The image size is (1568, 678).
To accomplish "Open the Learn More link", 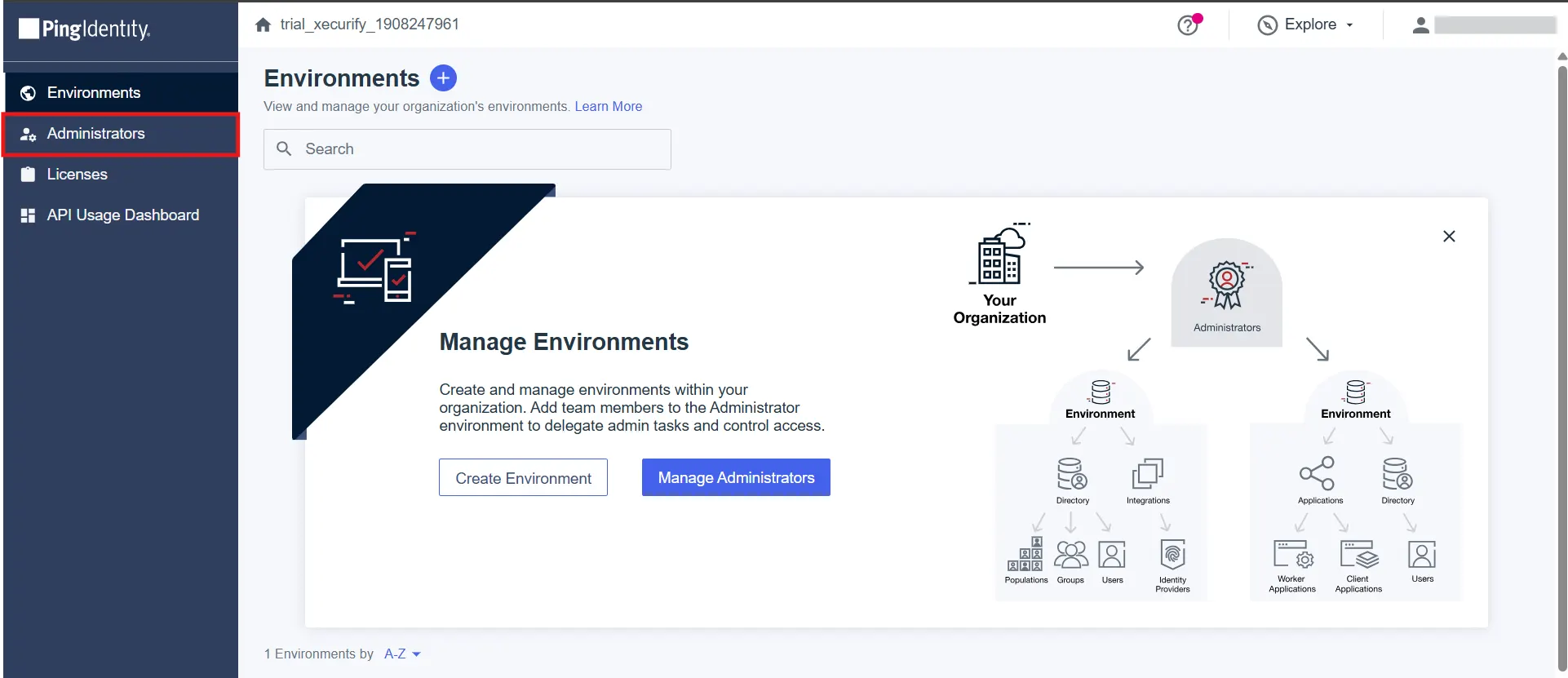I will tap(608, 107).
